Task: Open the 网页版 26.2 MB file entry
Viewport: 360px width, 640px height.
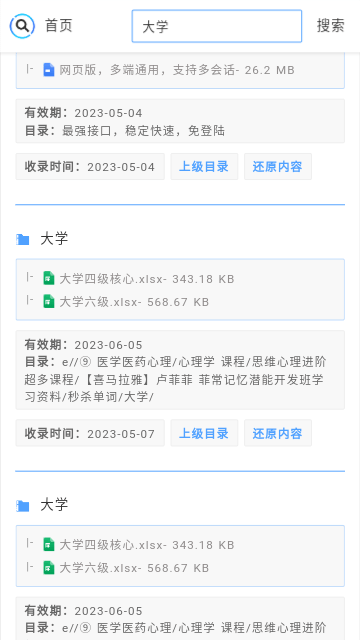Action: [x=177, y=70]
